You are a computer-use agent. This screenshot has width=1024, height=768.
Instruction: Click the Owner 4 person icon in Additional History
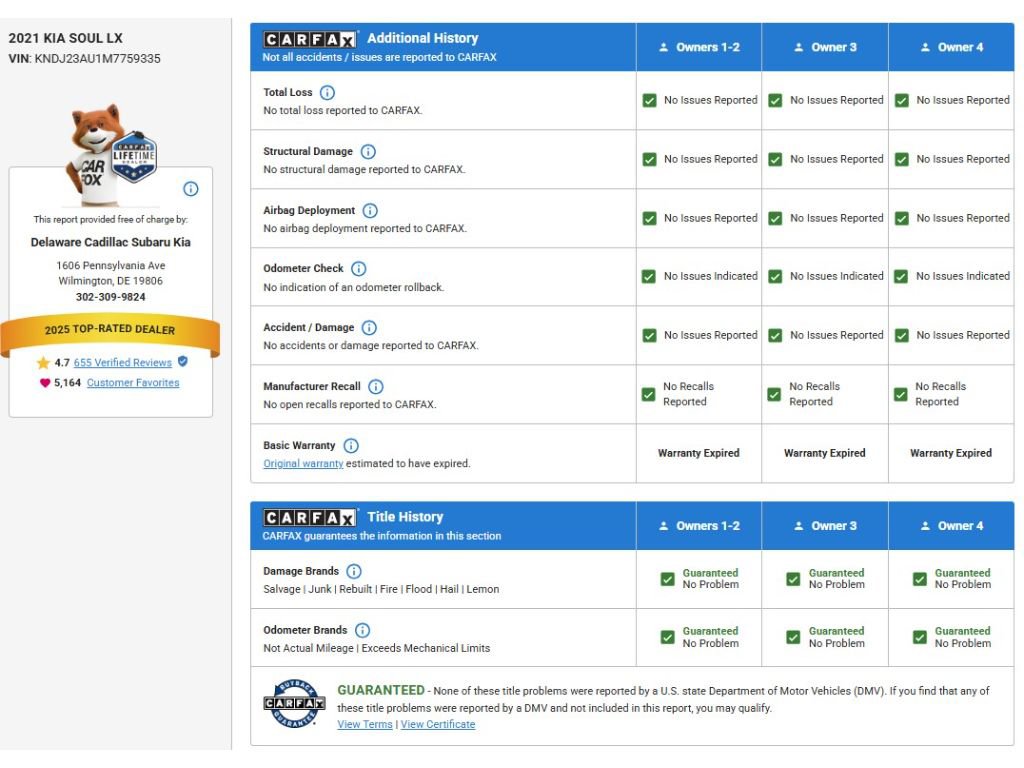point(925,47)
